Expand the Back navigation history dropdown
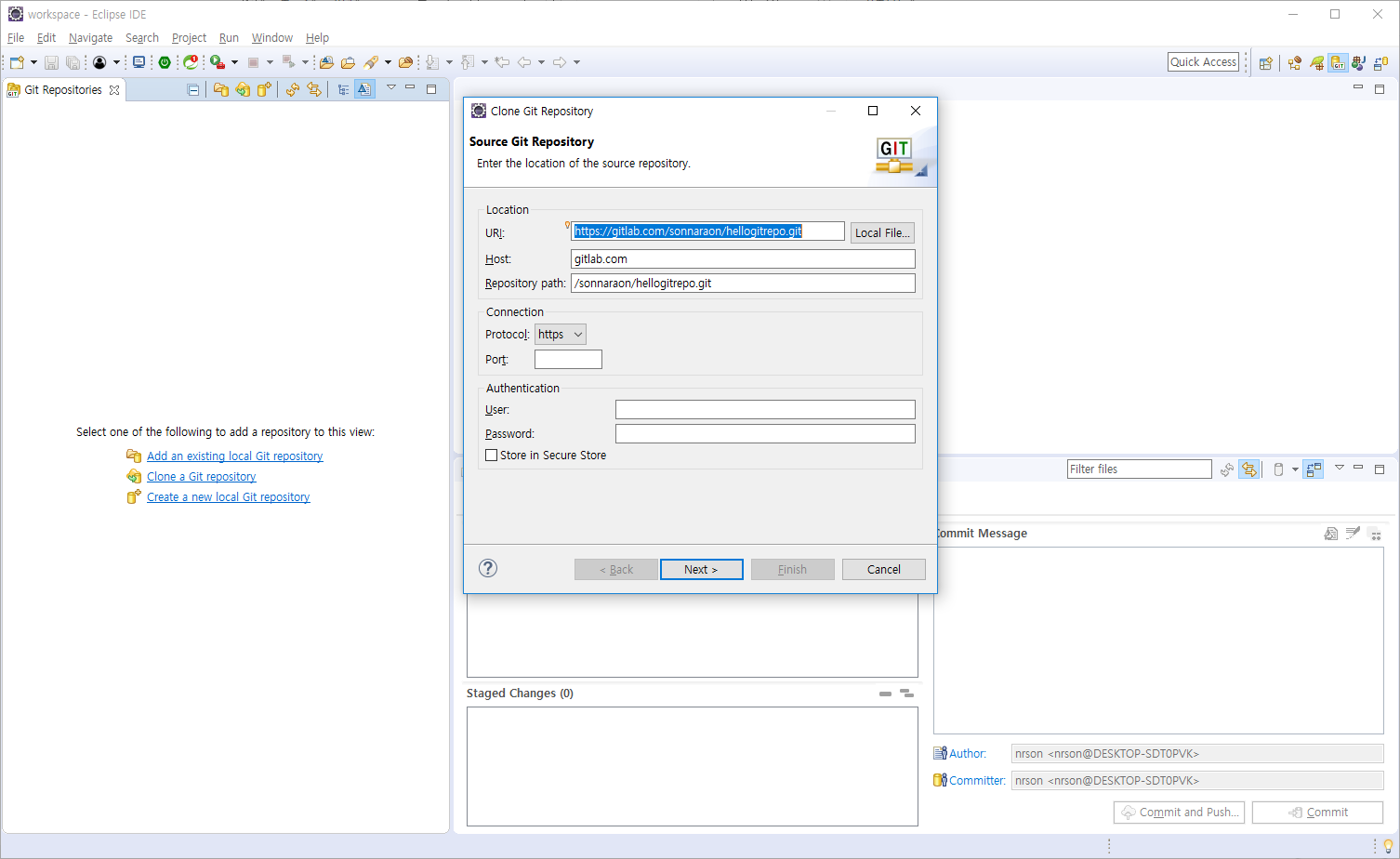Screen dimensions: 1400x859 click(x=541, y=62)
